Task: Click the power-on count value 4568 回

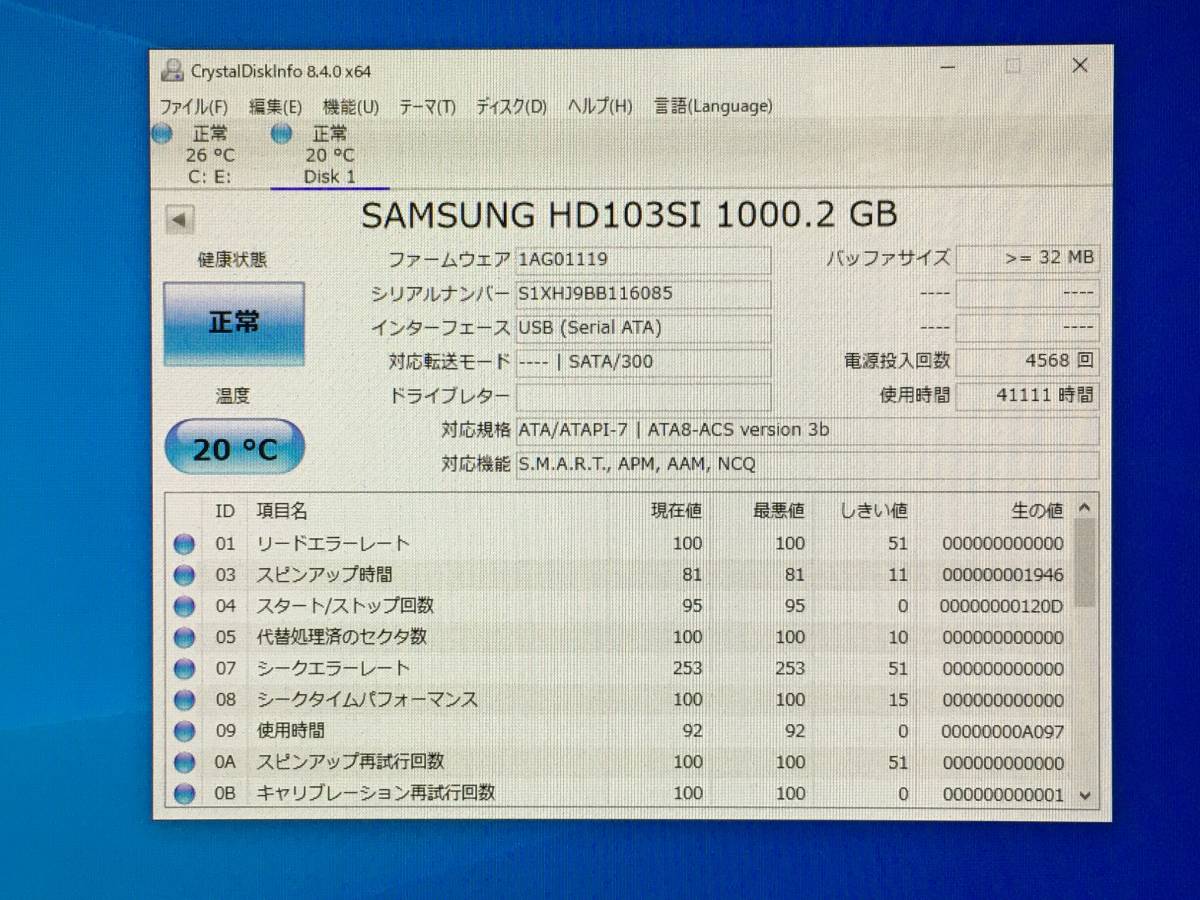Action: [1028, 361]
